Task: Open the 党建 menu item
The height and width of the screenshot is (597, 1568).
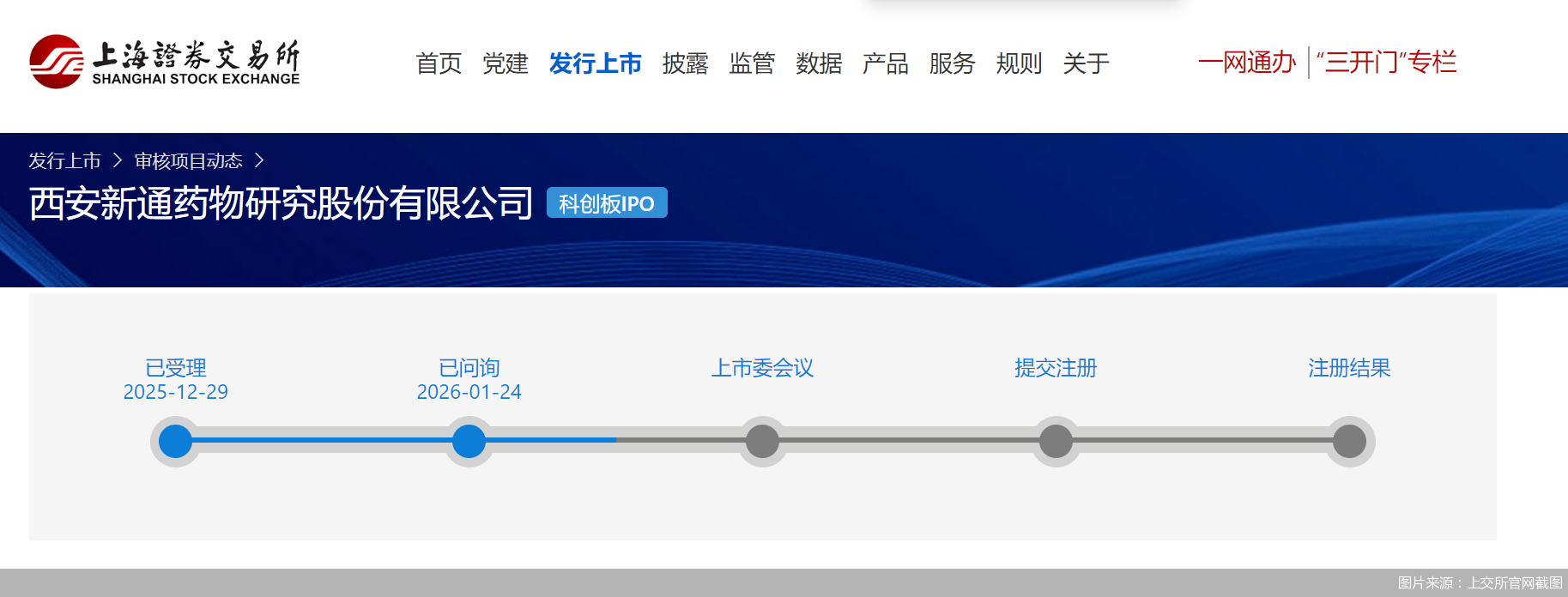Action: (506, 63)
